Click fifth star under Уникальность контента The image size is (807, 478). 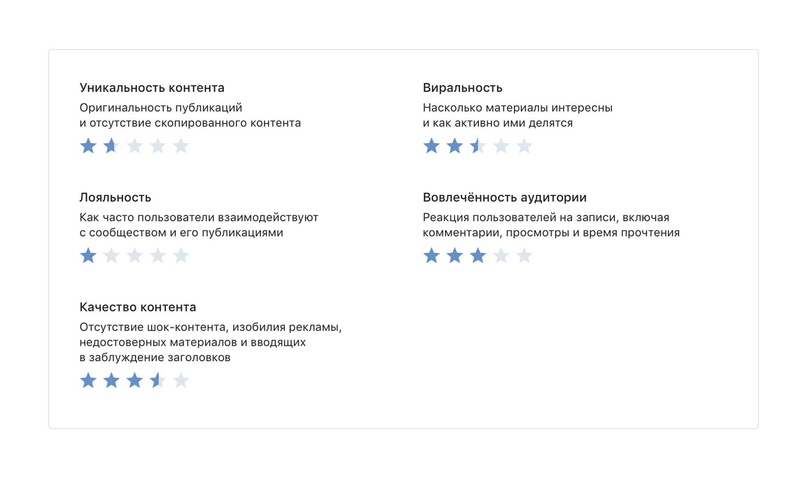pyautogui.click(x=180, y=146)
